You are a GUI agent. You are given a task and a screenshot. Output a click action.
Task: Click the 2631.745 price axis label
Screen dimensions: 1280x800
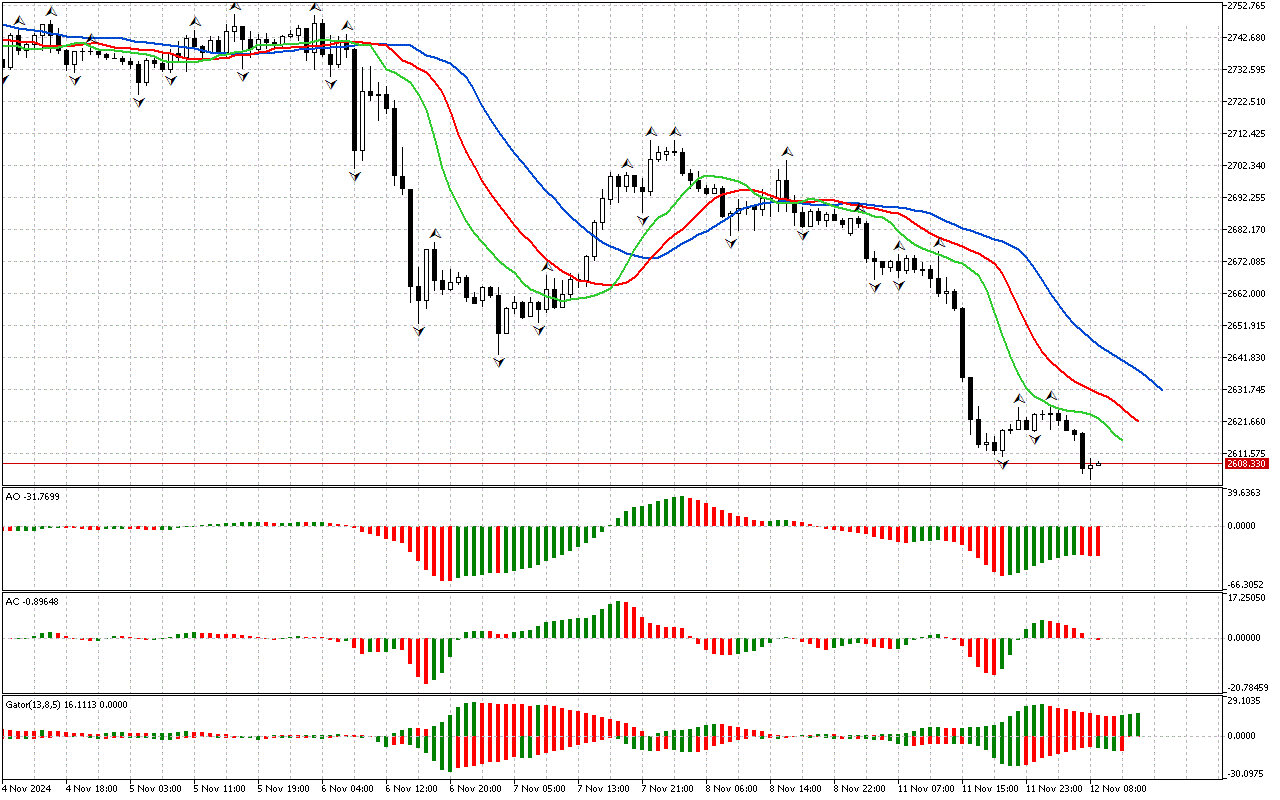1248,390
